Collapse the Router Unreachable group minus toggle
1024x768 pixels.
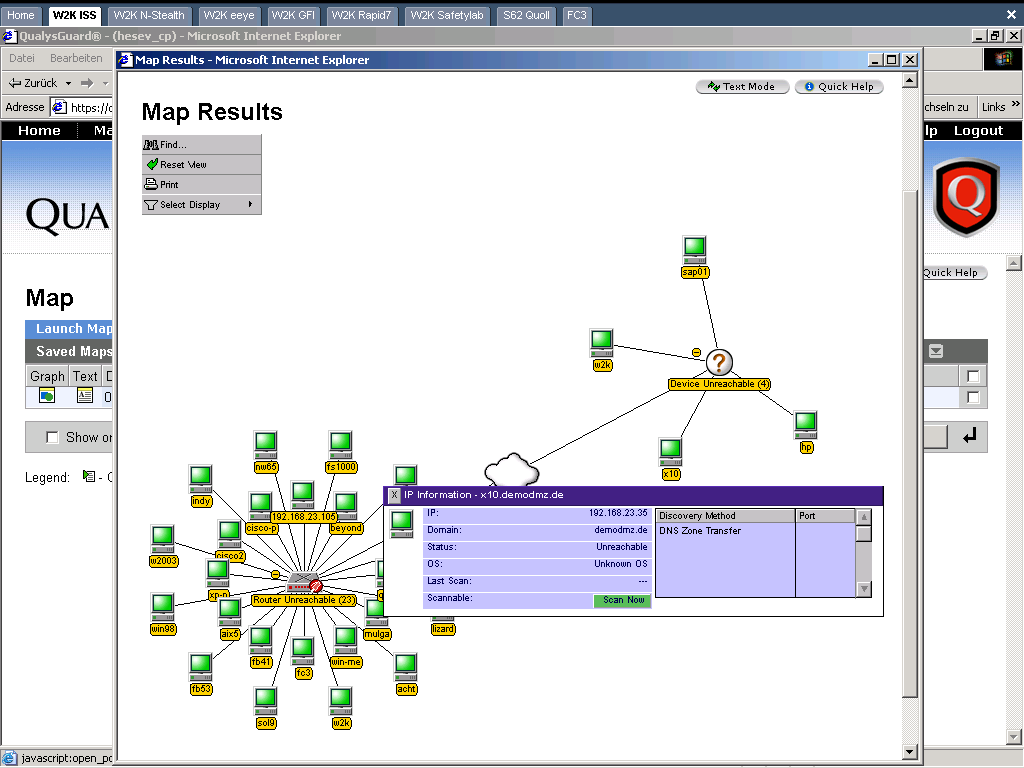point(276,575)
